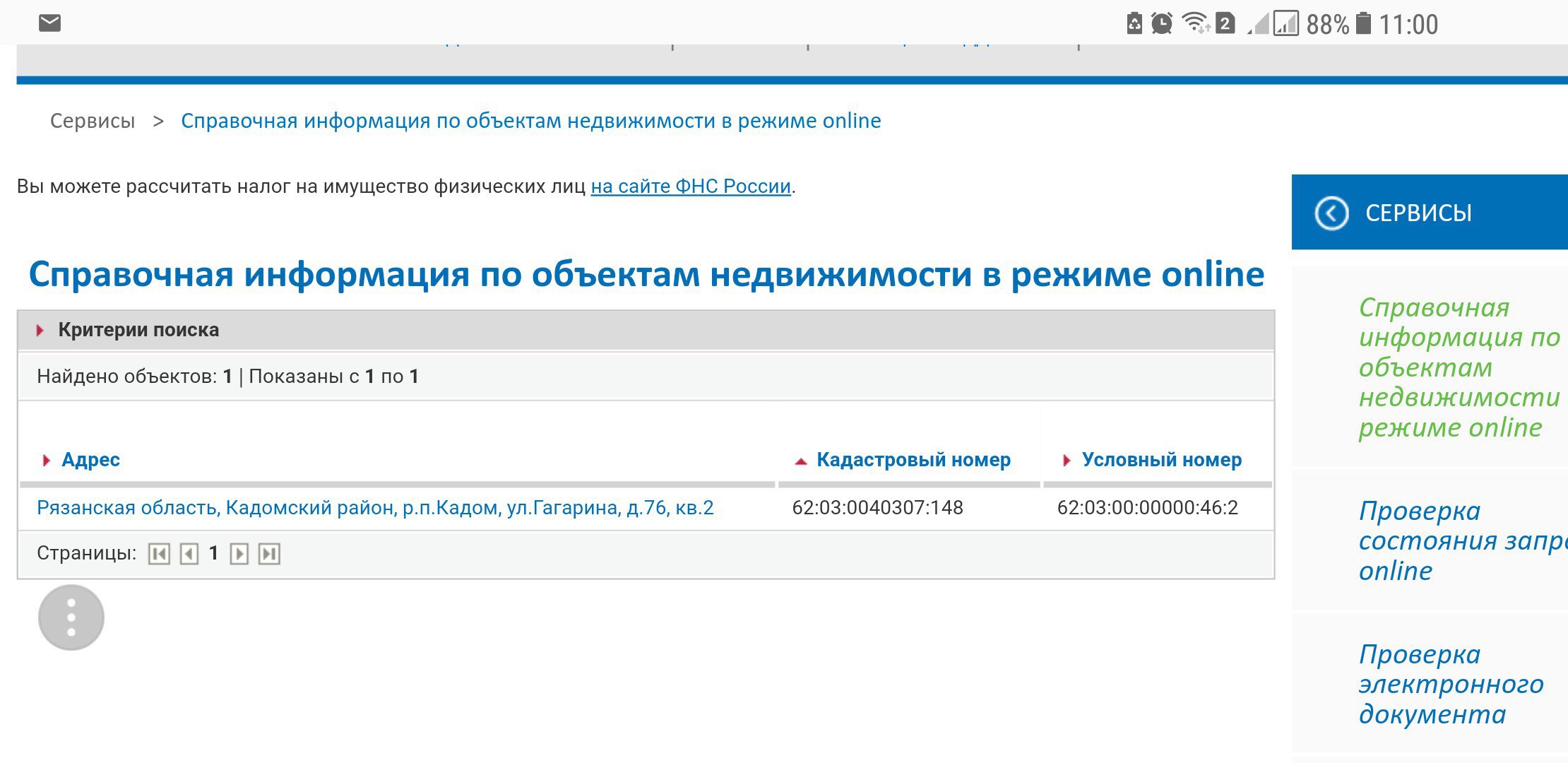The height and width of the screenshot is (763, 1568).
Task: Tap the alarm clock status icon
Action: tap(1162, 23)
